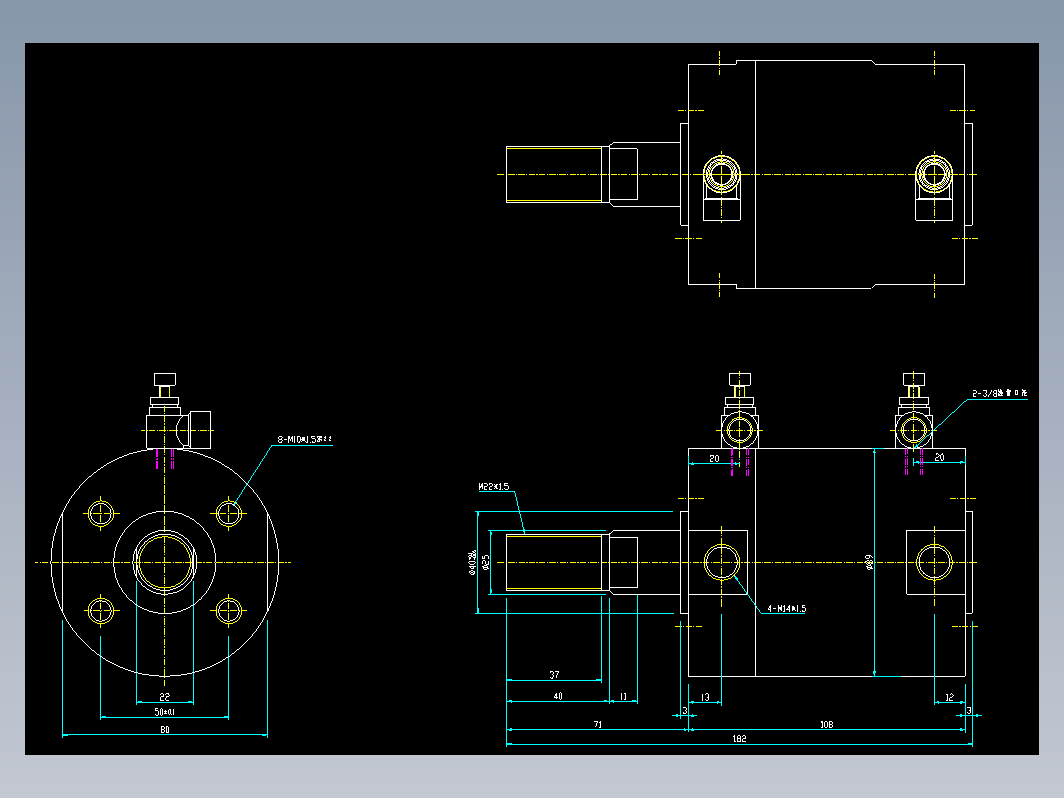1064x798 pixels.
Task: Select the 8-M10×1.5 hole callout
Action: 305,440
